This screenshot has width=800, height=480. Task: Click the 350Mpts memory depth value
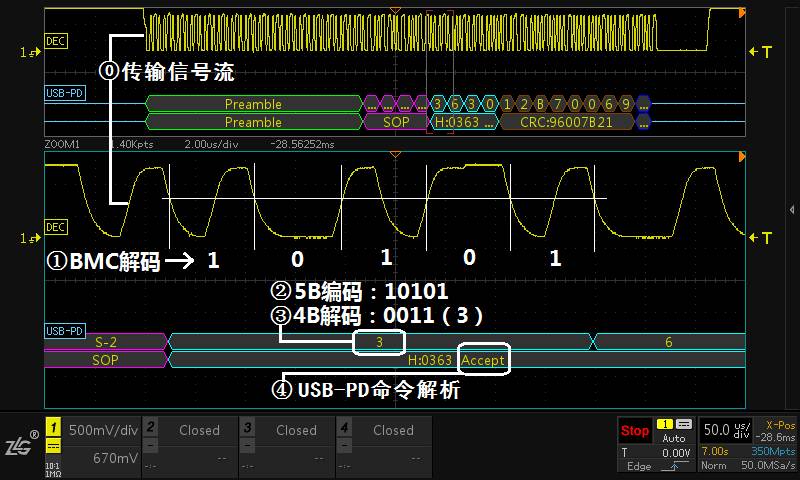pyautogui.click(x=773, y=451)
